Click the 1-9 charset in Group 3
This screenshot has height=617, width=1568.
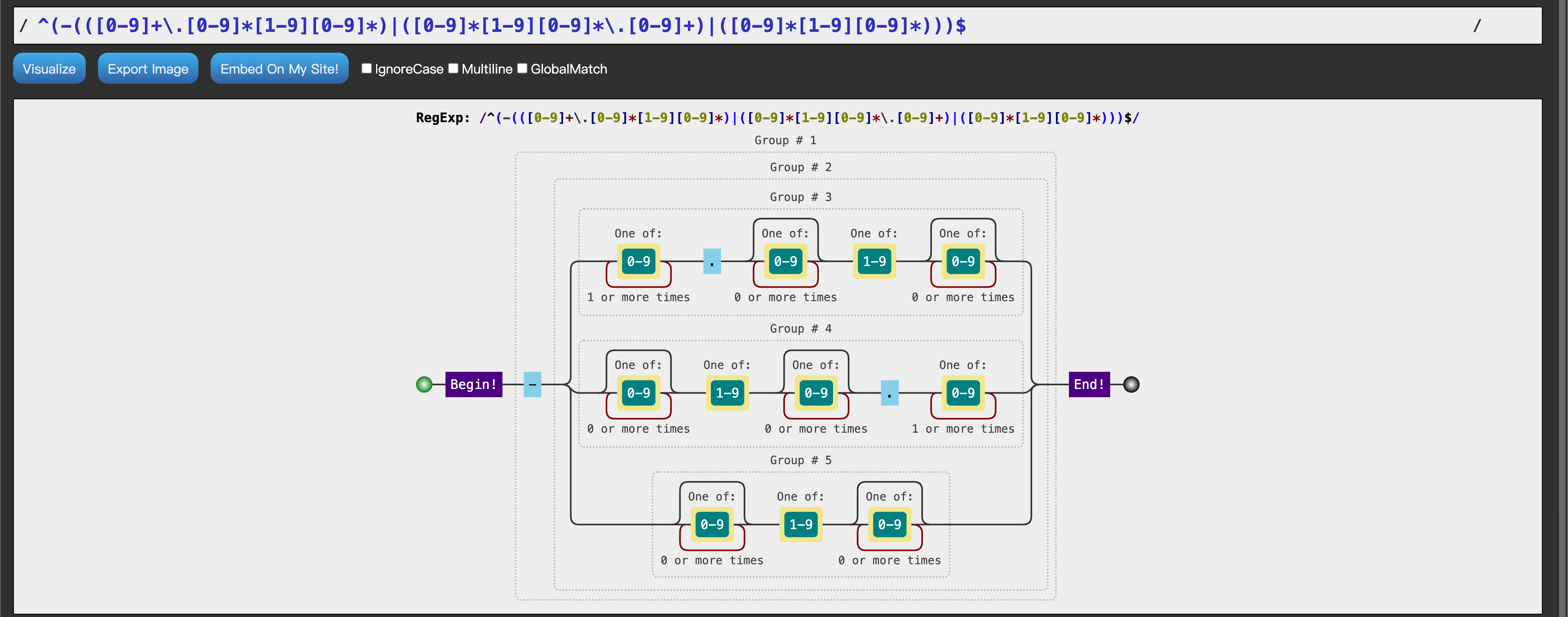point(874,261)
